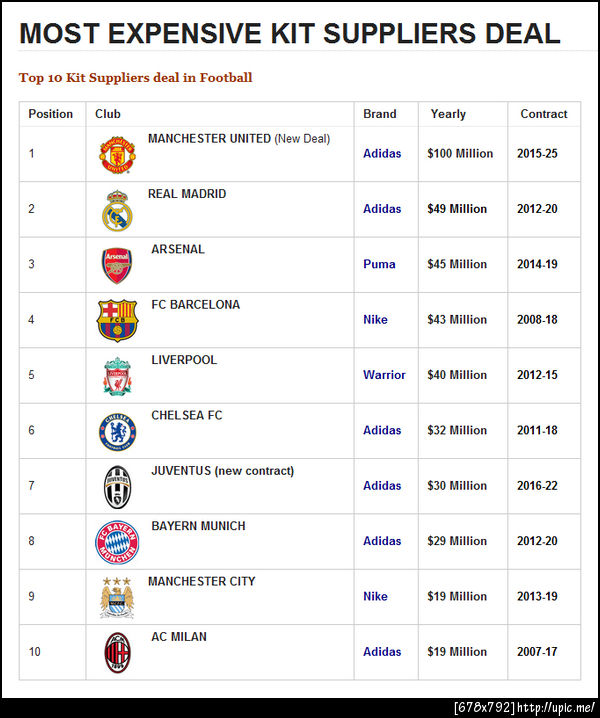
Task: Click the Real Madrid club crest
Action: (117, 210)
